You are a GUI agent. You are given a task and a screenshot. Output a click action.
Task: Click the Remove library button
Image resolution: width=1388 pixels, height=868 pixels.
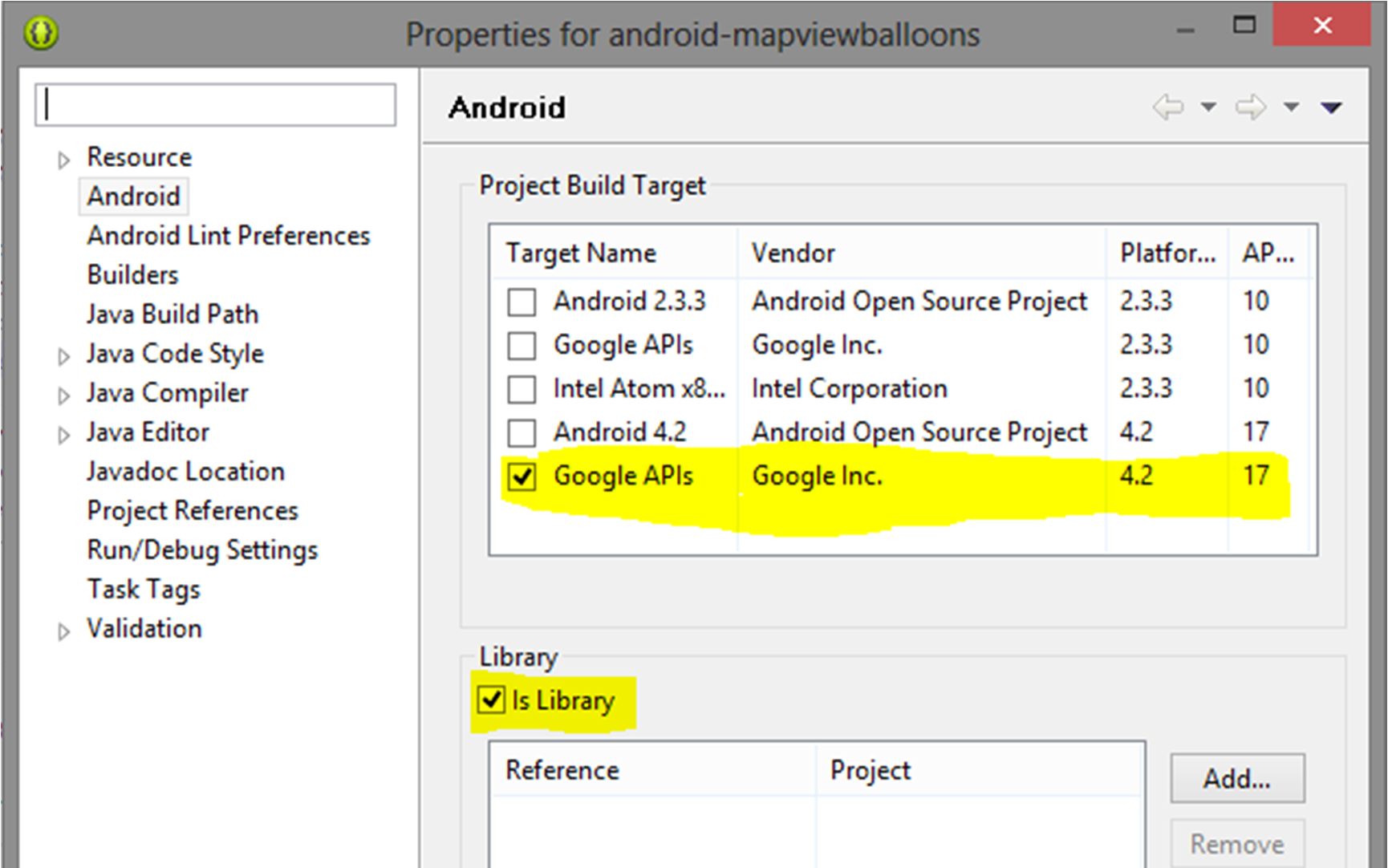(1237, 844)
